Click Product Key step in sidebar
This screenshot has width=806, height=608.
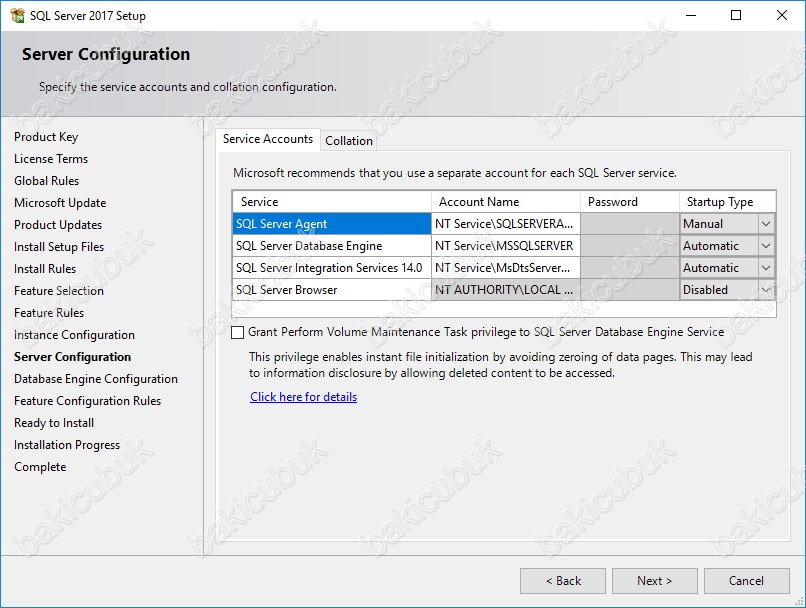[x=46, y=137]
